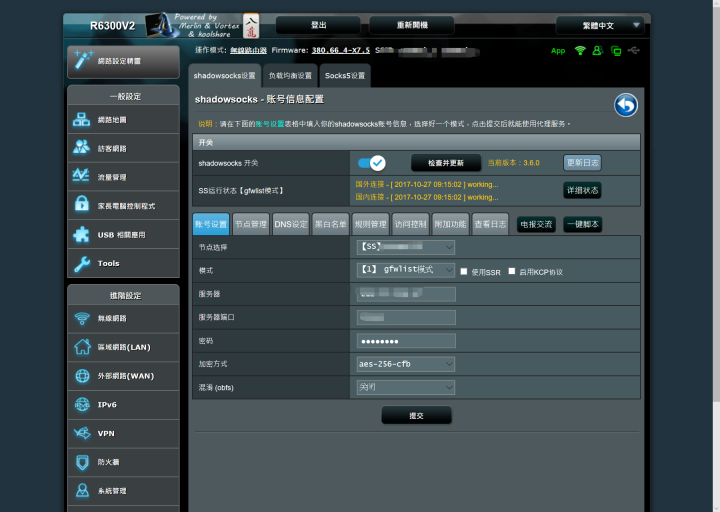Open the aes-256-cfb encryption dropdown
This screenshot has height=512, width=720.
[x=406, y=364]
